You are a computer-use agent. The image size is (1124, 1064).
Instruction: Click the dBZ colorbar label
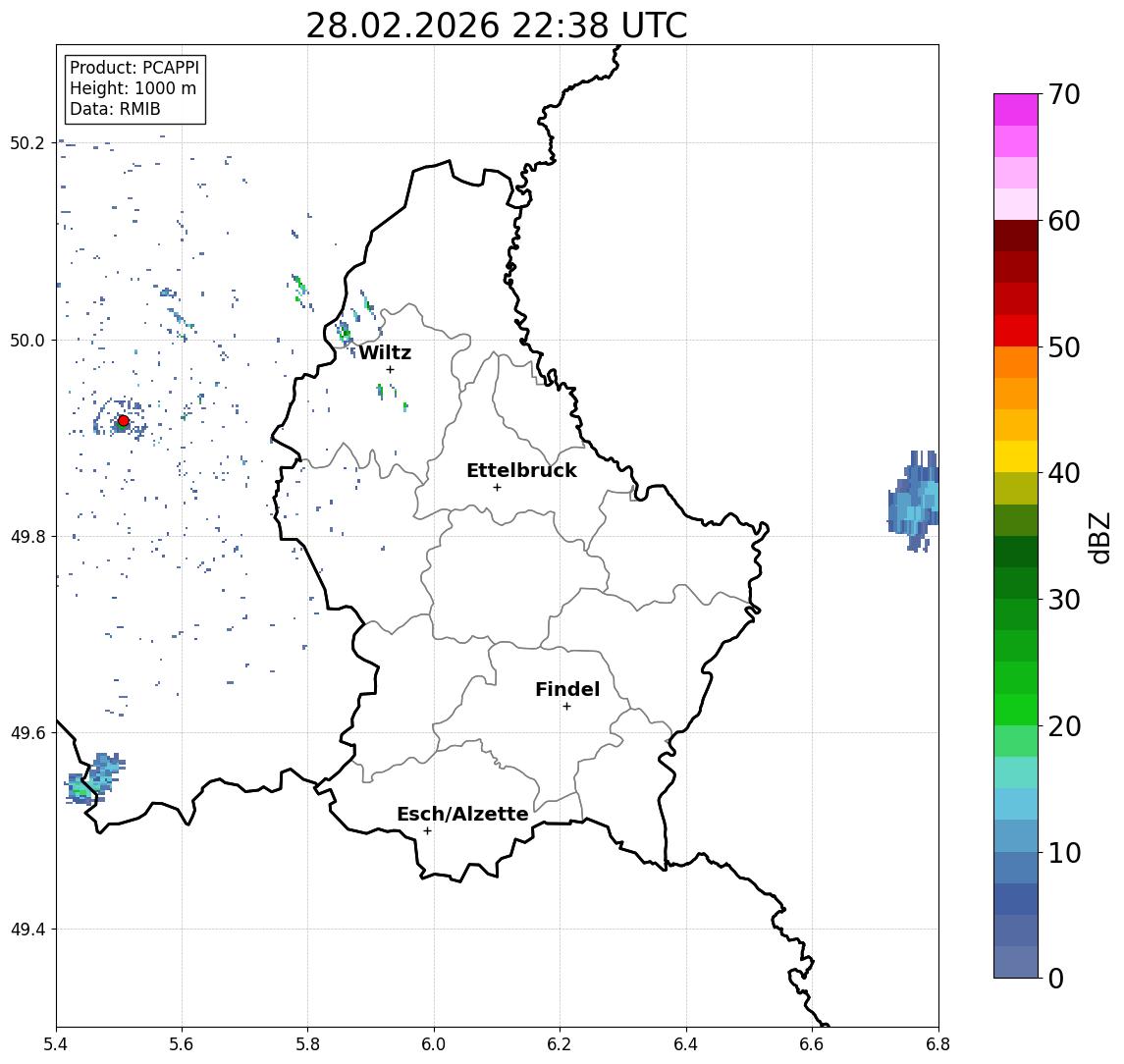(x=1098, y=537)
